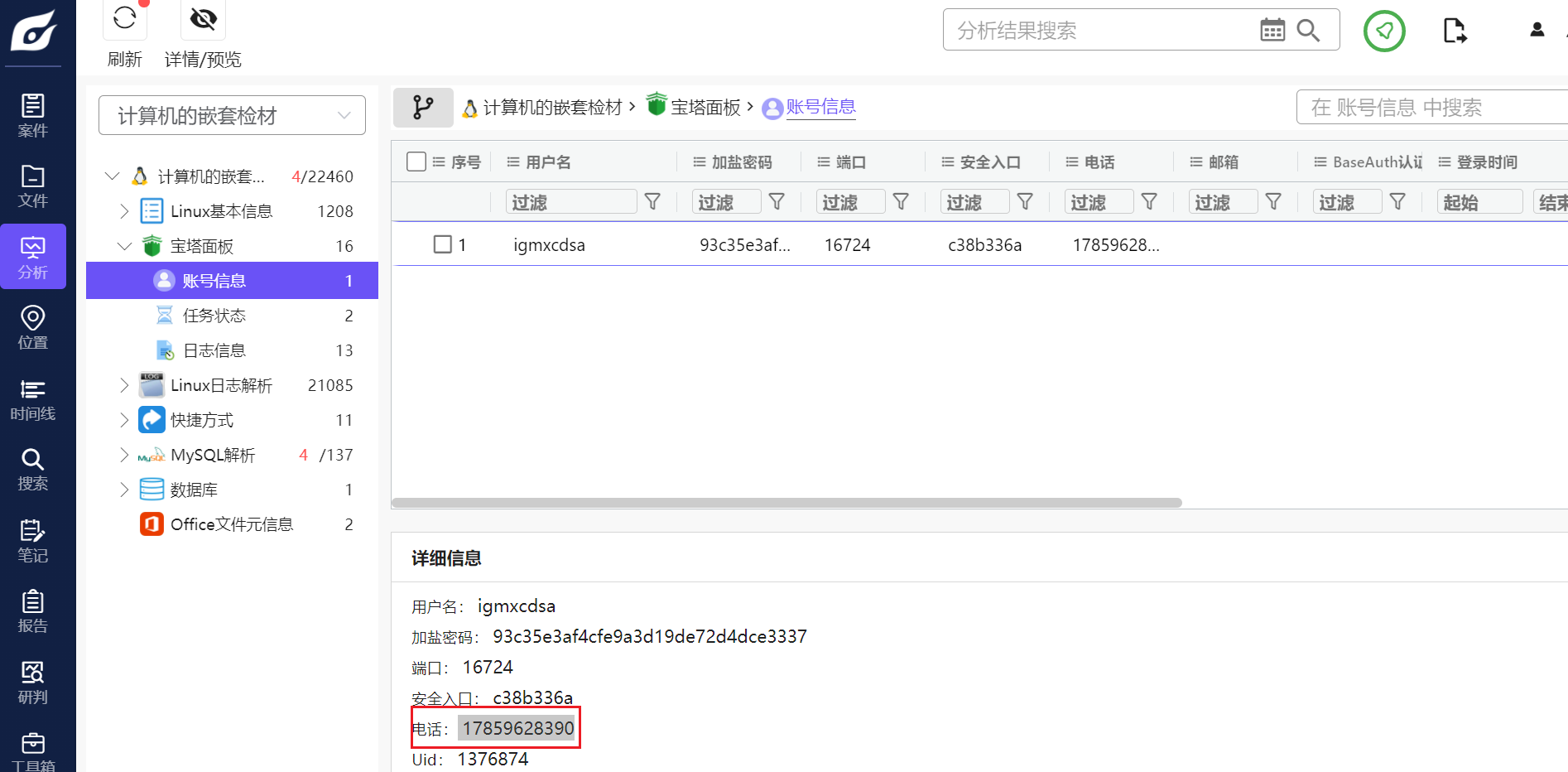Open the 案件 section in sidebar

(33, 115)
